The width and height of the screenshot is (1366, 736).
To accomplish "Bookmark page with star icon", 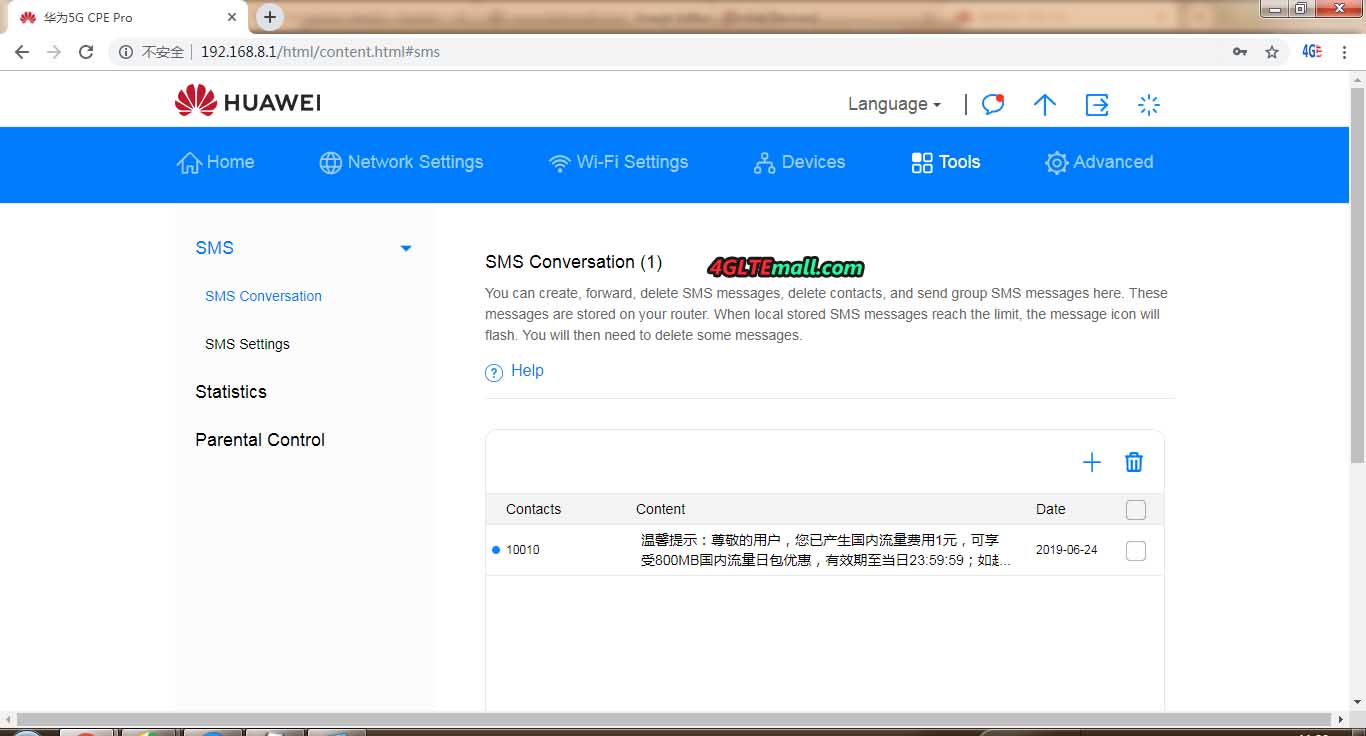I will coord(1272,52).
